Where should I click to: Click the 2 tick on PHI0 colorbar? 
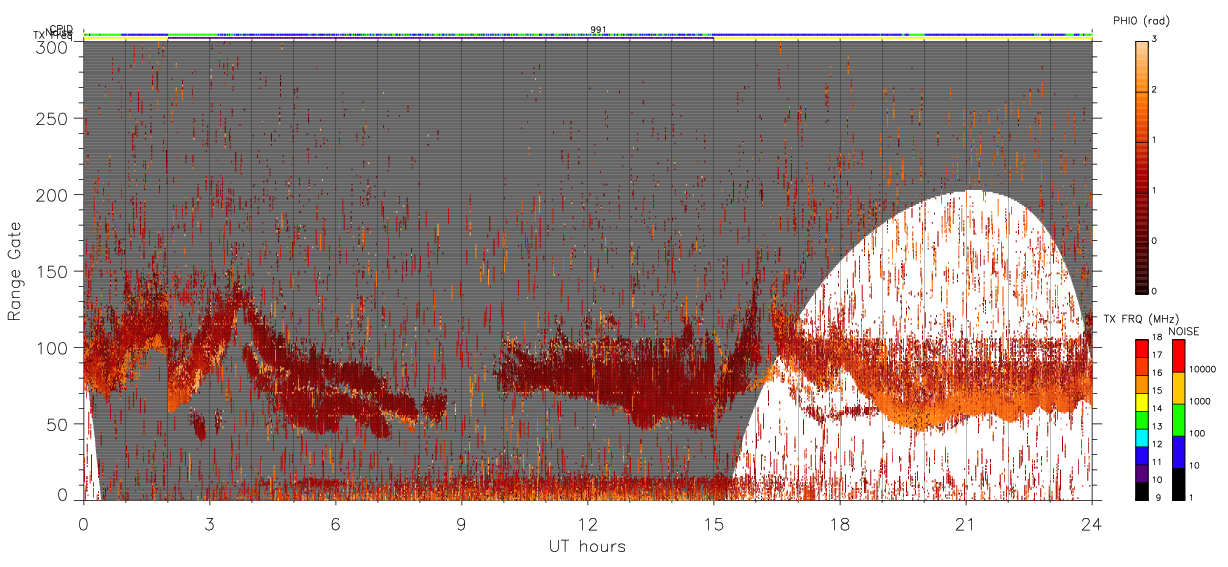pyautogui.click(x=1152, y=90)
